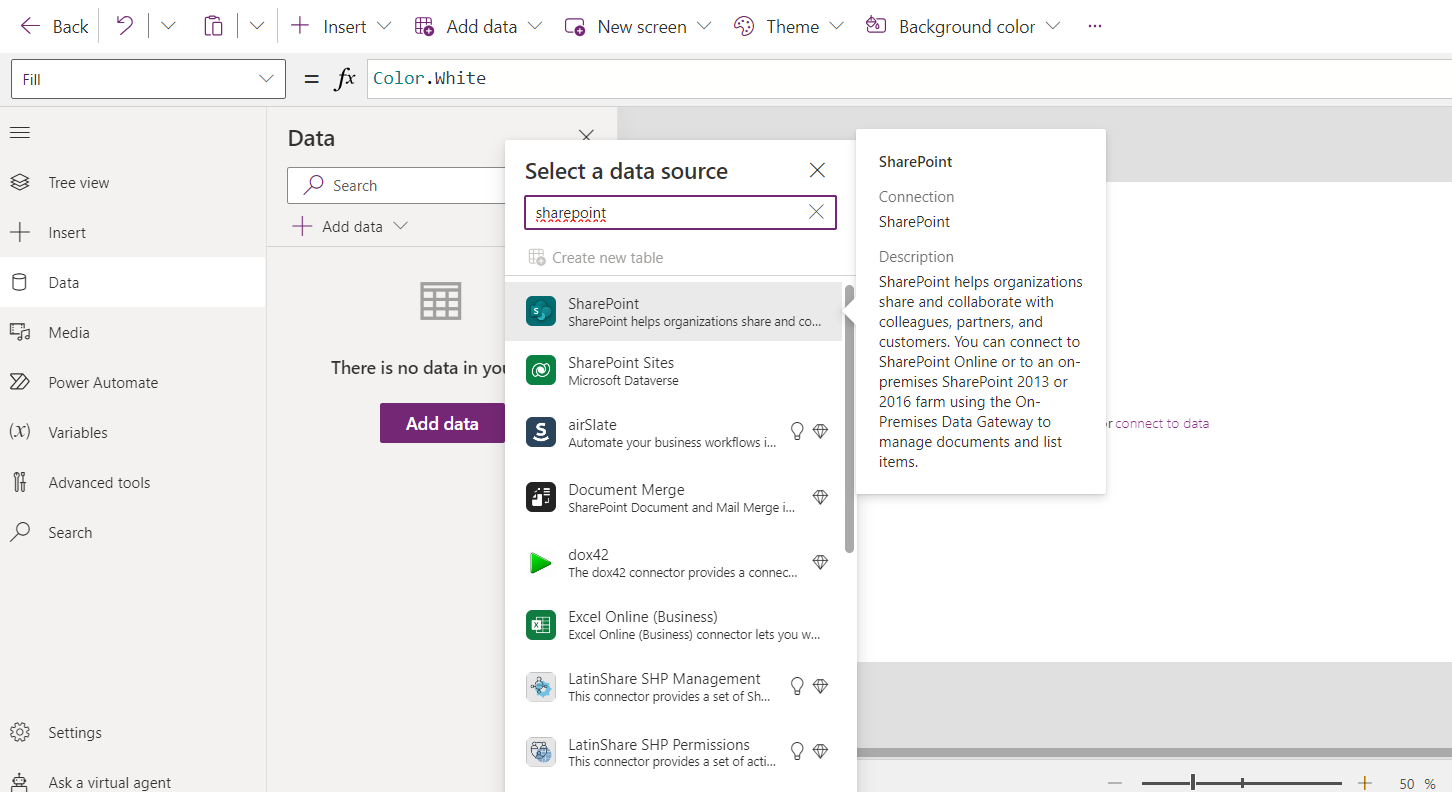The height and width of the screenshot is (792, 1452).
Task: Select the Document Merge connector icon
Action: (x=541, y=497)
